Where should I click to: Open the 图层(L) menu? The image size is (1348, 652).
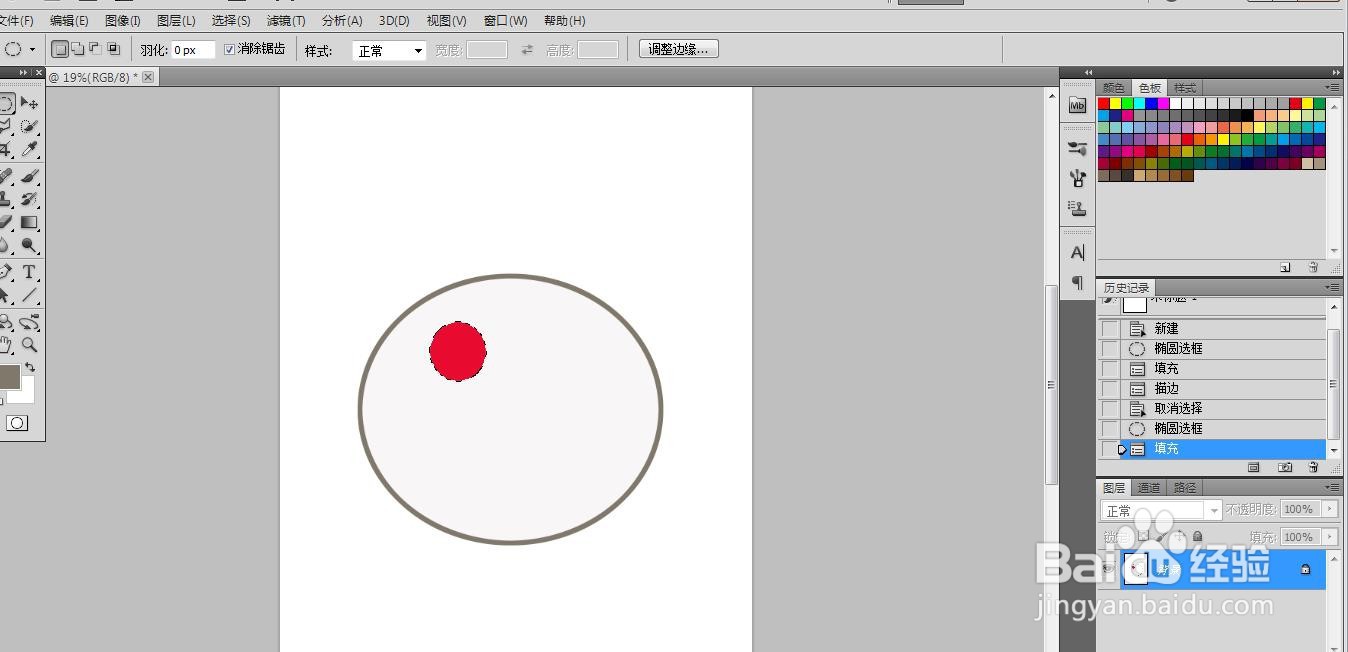point(176,20)
